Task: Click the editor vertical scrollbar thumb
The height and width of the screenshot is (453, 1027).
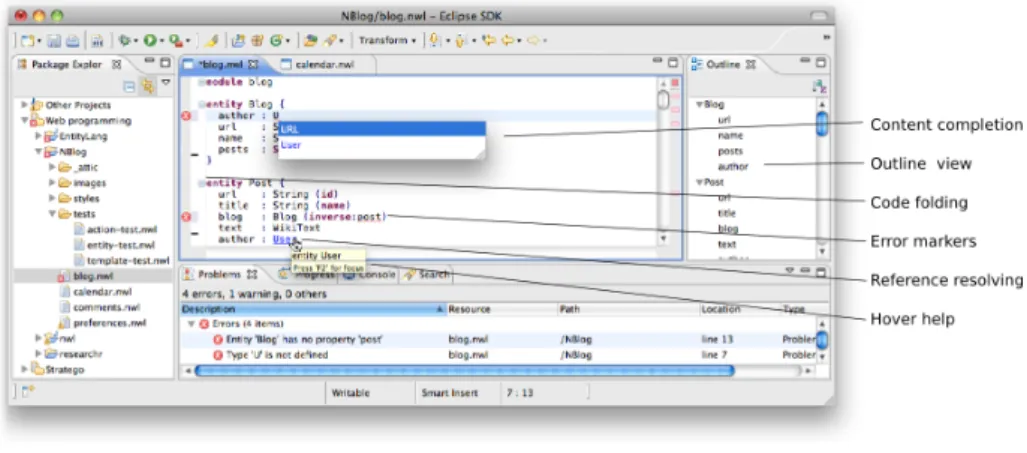Action: [663, 100]
